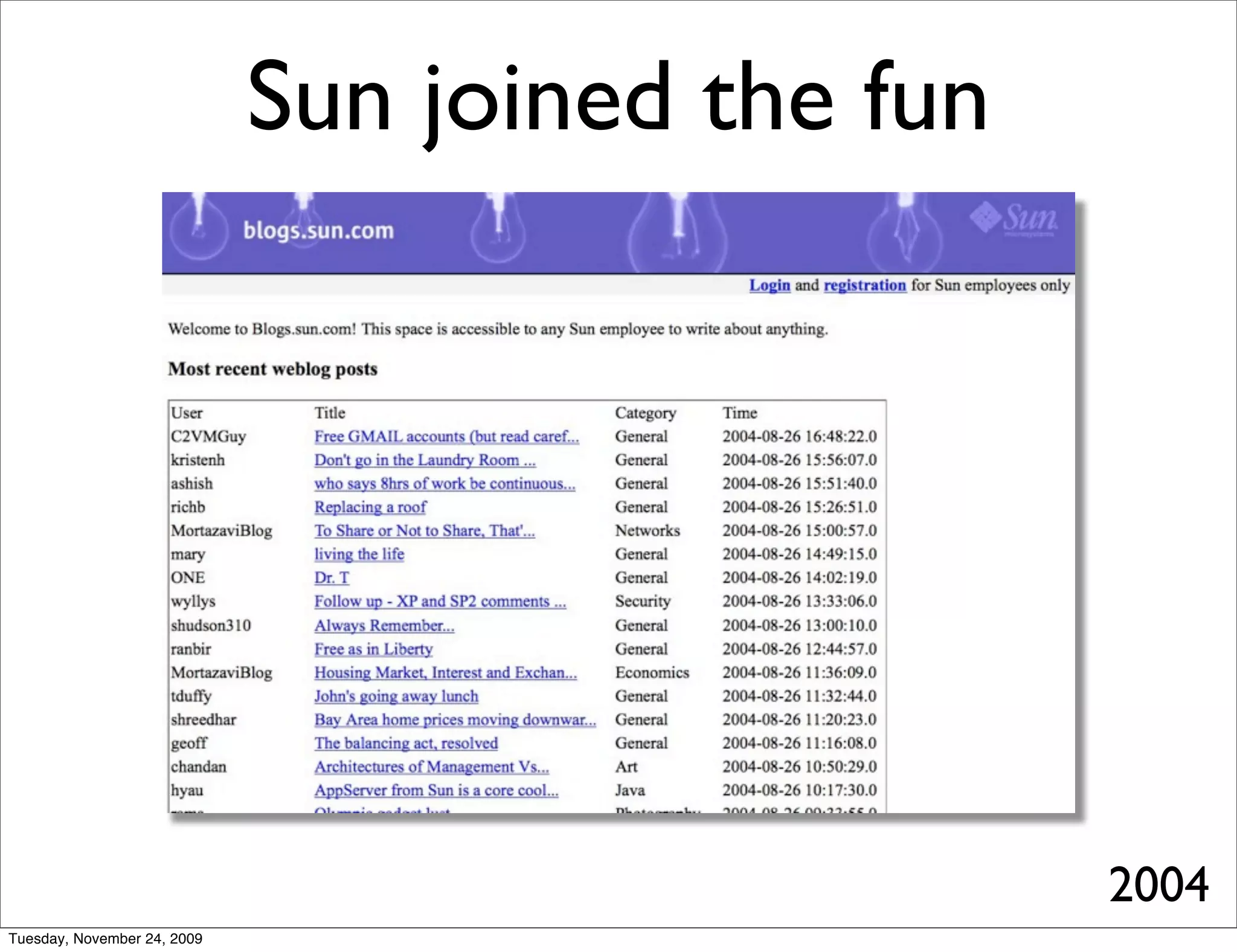The height and width of the screenshot is (952, 1237).
Task: Select user name shudson310
Action: point(211,626)
